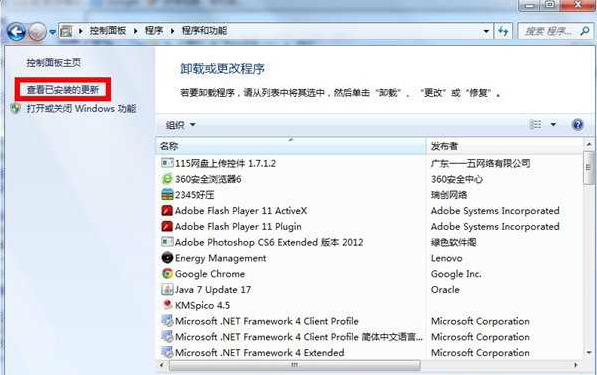The image size is (597, 375).
Task: Click the Energy Management black icon
Action: click(167, 258)
